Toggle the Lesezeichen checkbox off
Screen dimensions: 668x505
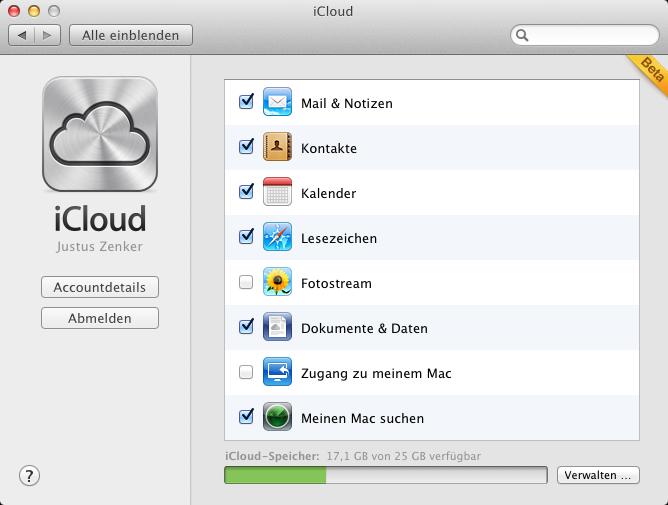(246, 237)
